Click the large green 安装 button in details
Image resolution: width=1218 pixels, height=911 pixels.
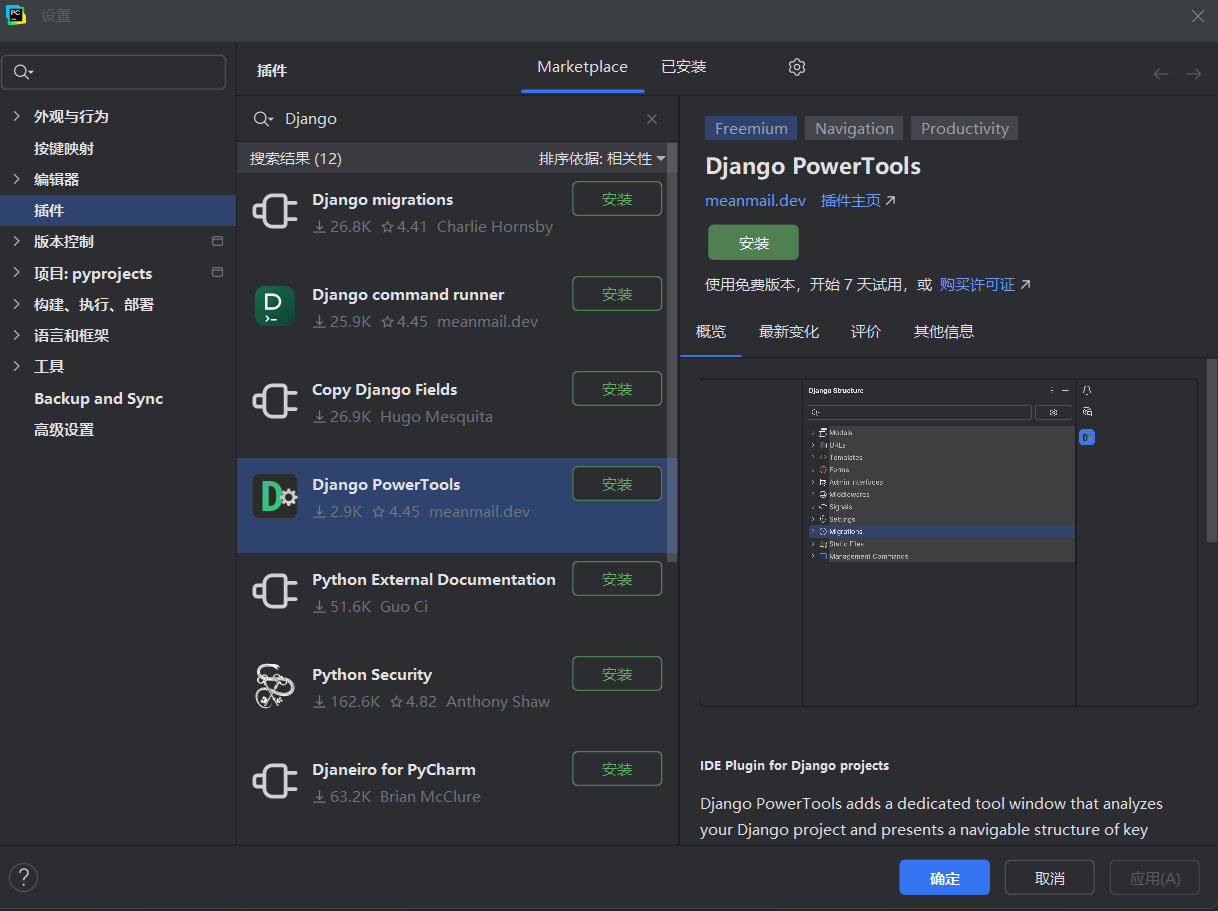(753, 243)
